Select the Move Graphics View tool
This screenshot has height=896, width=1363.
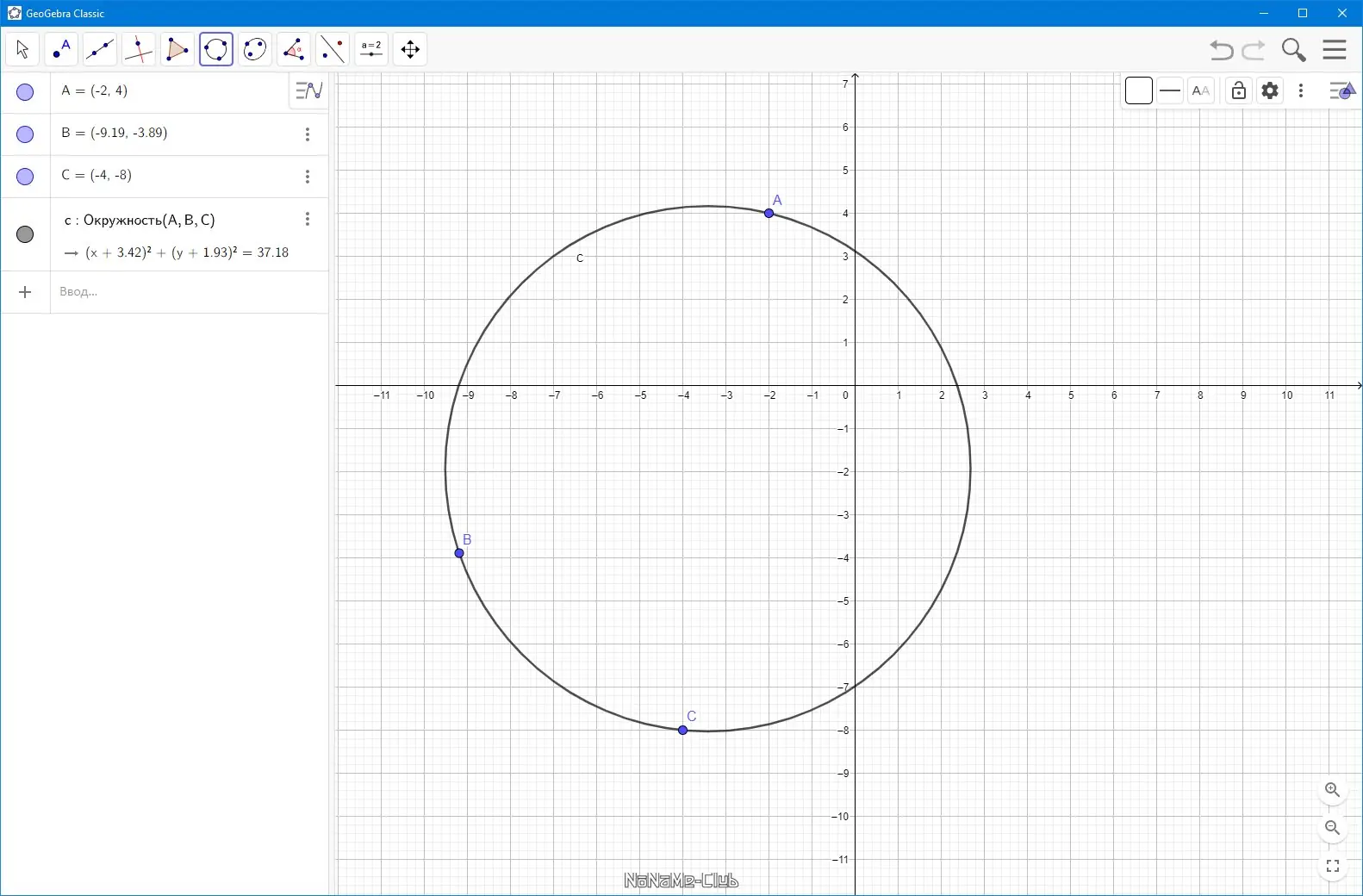click(x=410, y=49)
